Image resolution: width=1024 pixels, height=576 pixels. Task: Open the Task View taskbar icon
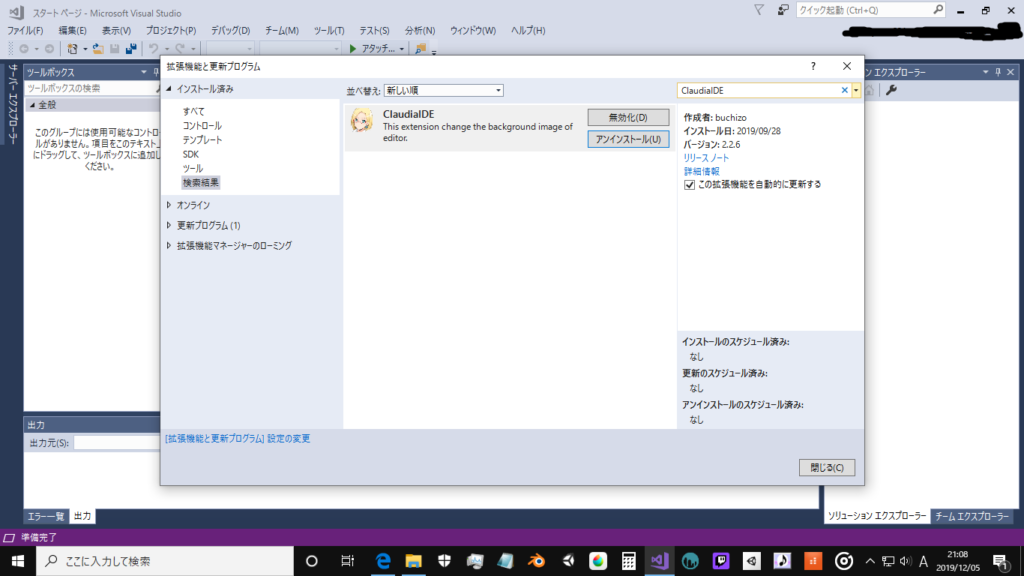pos(347,561)
